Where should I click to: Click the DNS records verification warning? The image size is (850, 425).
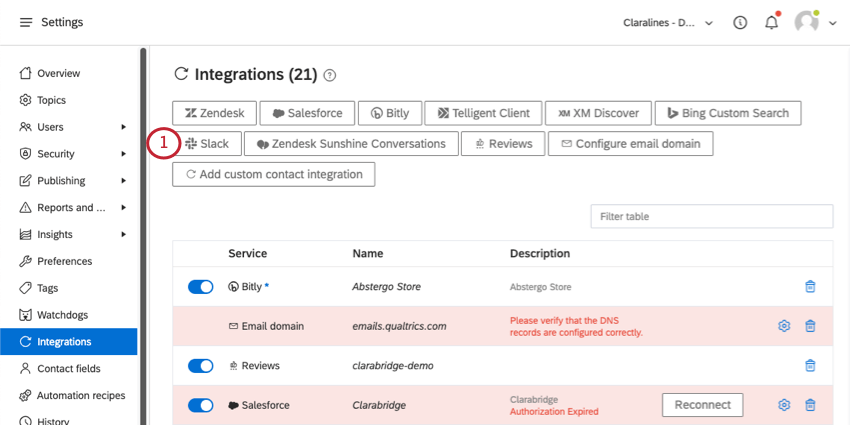[576, 326]
